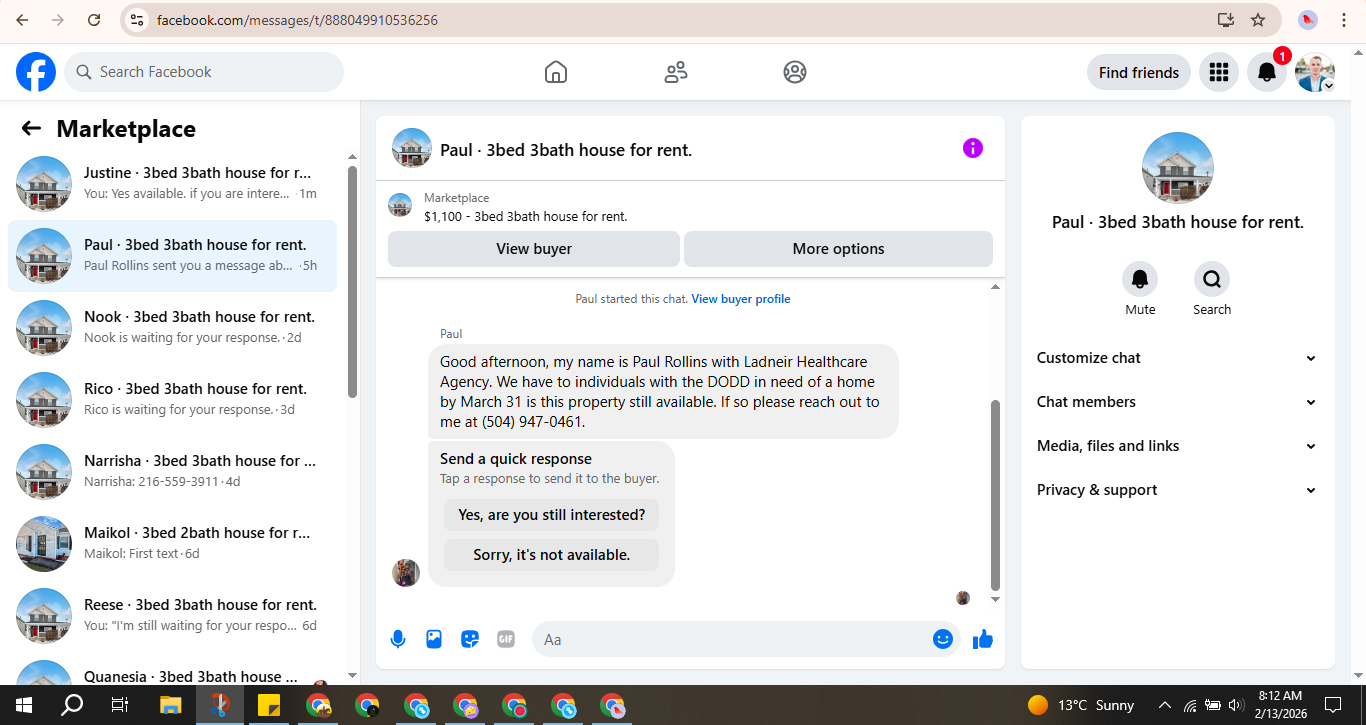Open Narrisha conversation with phone number

click(x=172, y=472)
